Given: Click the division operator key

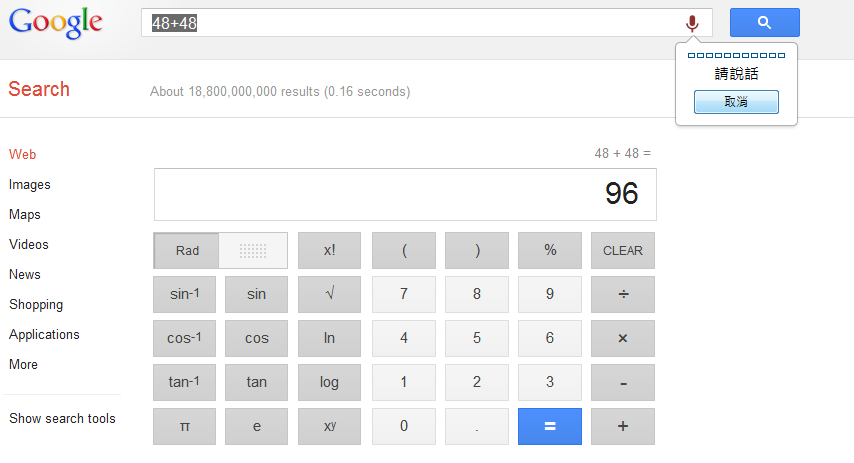Looking at the screenshot, I should (x=622, y=294).
